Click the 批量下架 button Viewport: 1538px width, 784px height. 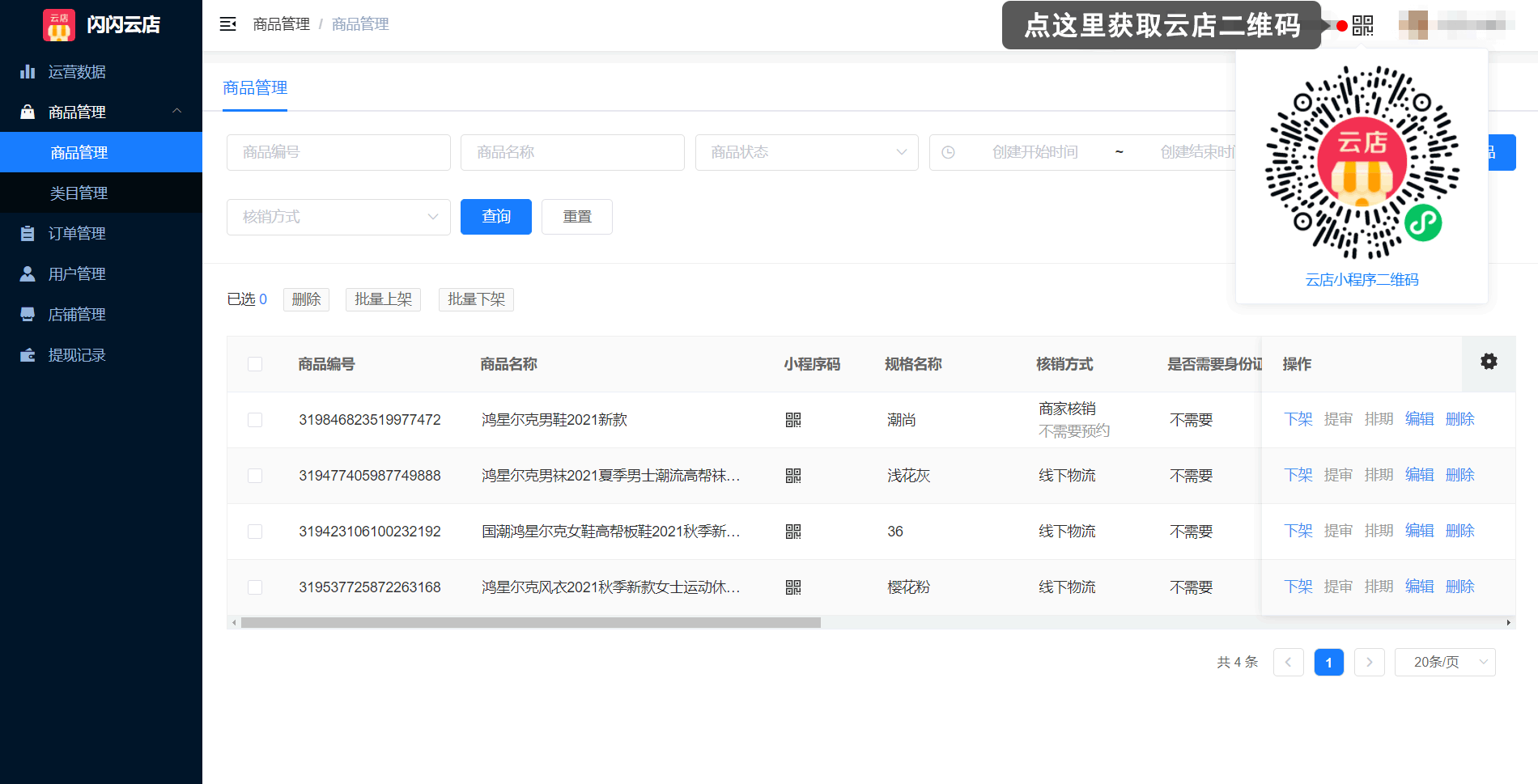476,299
